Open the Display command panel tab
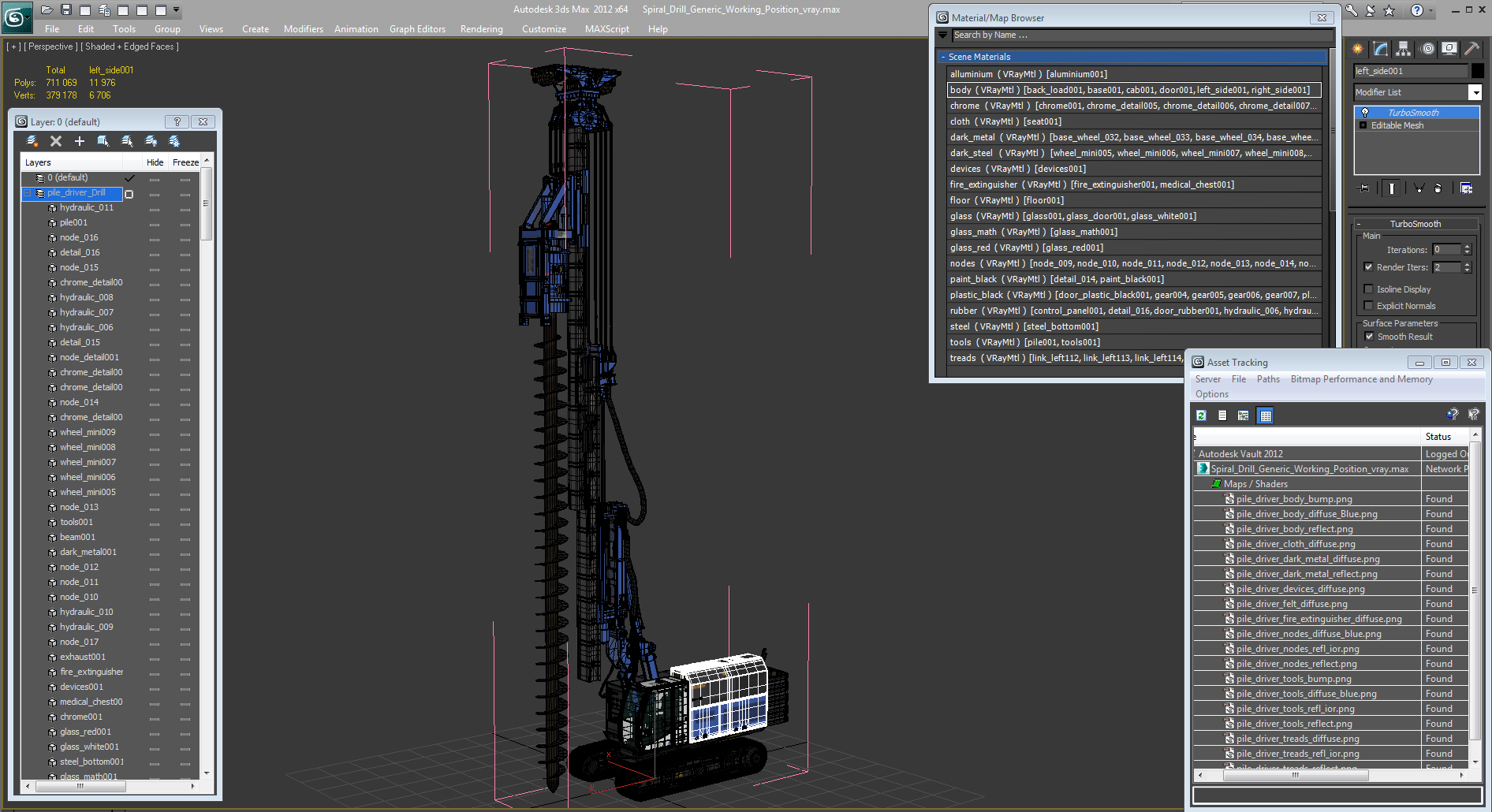The width and height of the screenshot is (1492, 812). coord(1449,49)
